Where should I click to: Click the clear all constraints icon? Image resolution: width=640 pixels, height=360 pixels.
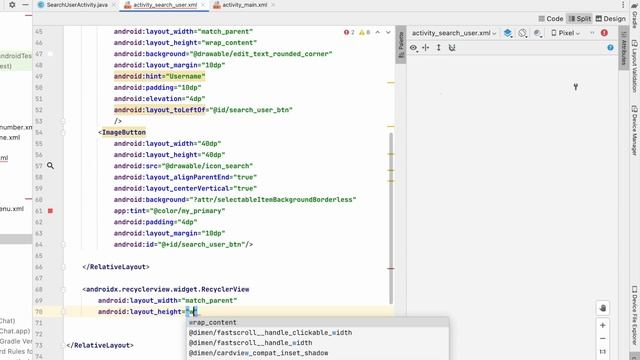[452, 48]
